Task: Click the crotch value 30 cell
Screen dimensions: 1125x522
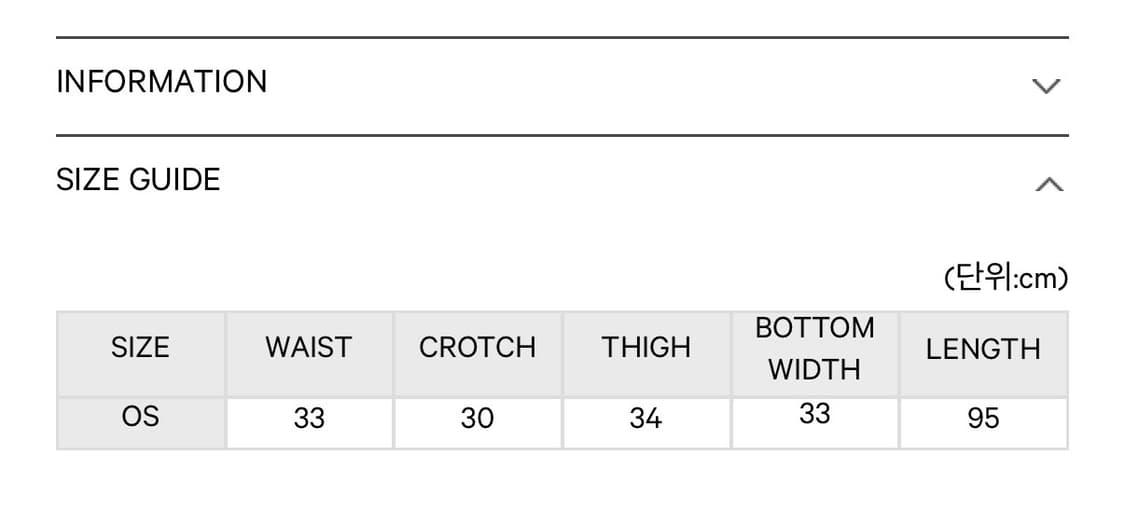Action: (x=477, y=418)
